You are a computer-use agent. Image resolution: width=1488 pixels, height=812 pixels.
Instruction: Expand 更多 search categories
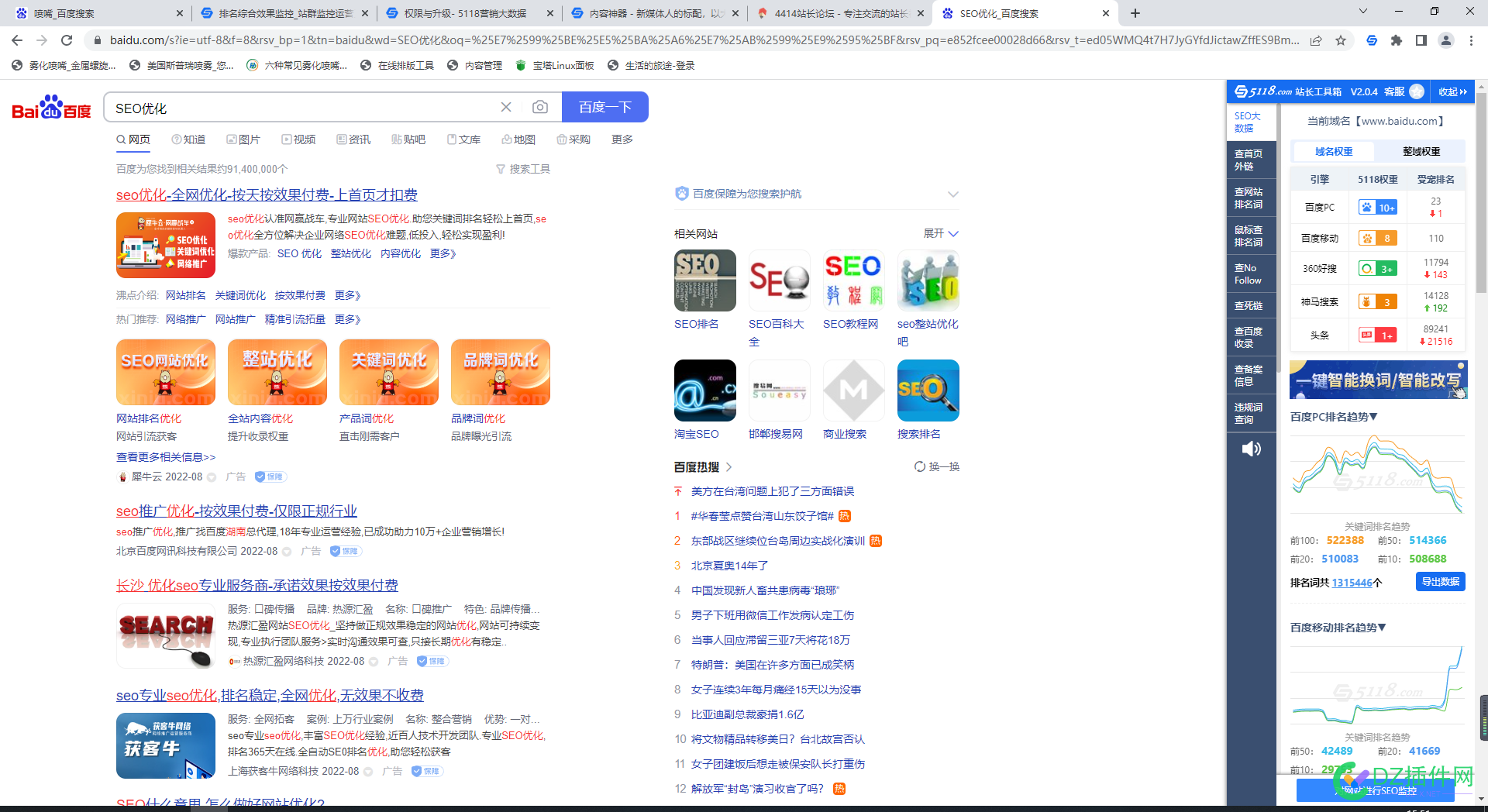pyautogui.click(x=622, y=139)
